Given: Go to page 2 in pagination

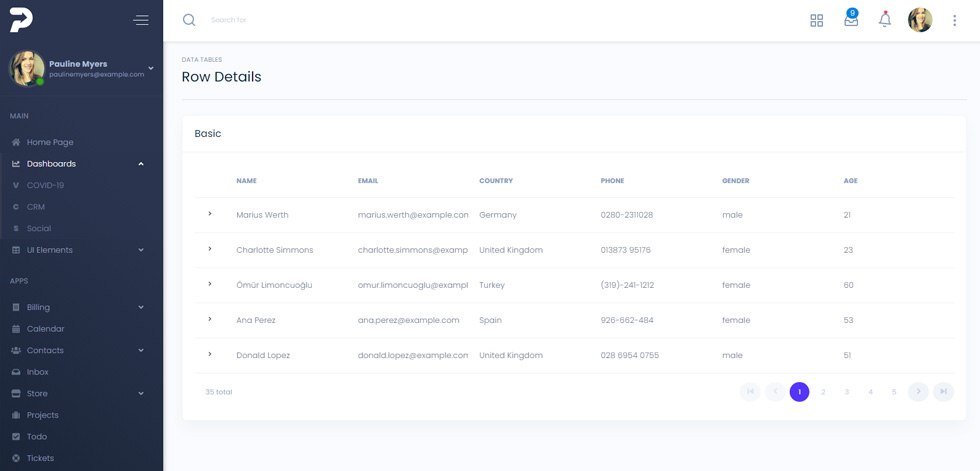Looking at the screenshot, I should (823, 392).
